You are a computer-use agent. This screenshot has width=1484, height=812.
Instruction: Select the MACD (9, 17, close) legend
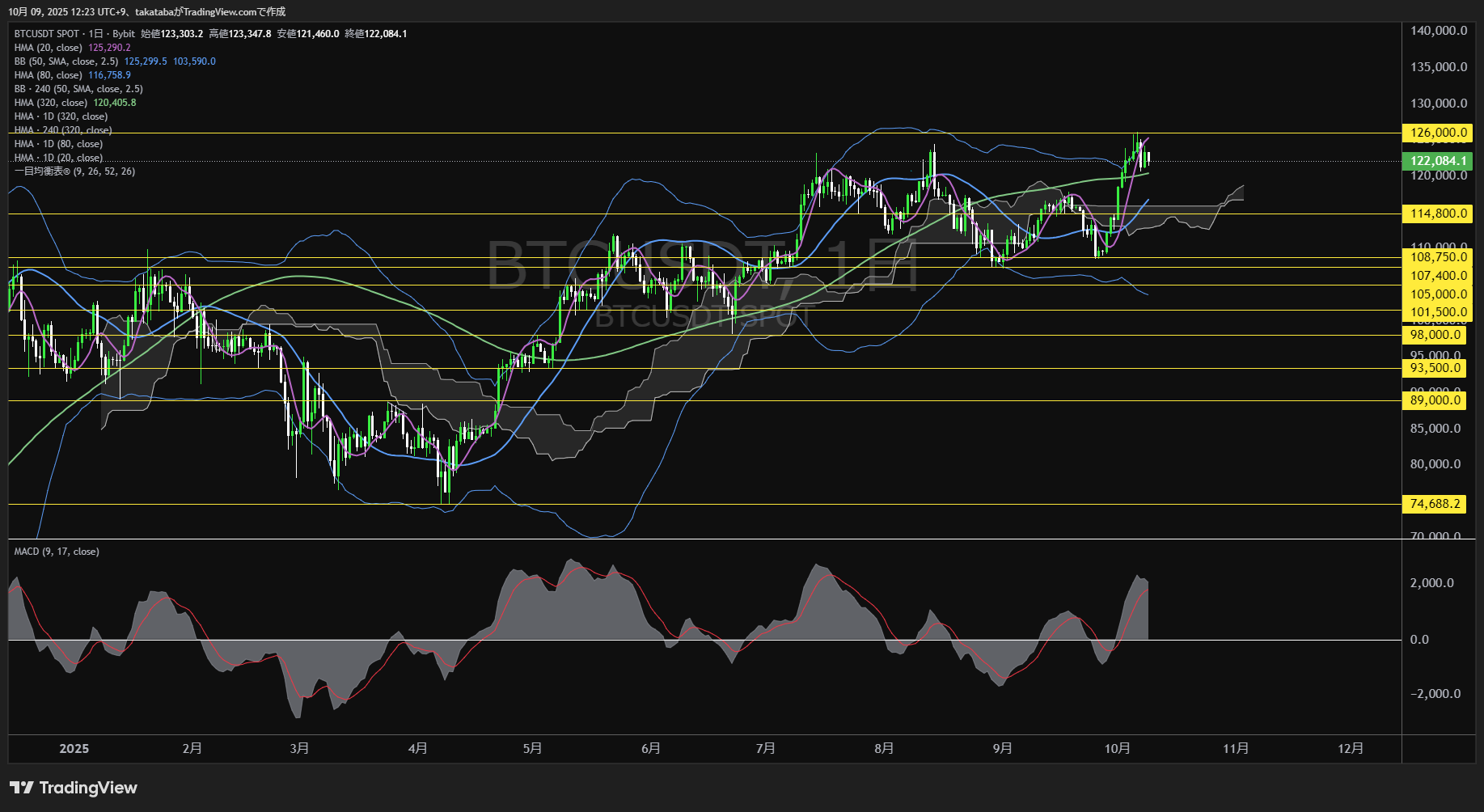57,552
